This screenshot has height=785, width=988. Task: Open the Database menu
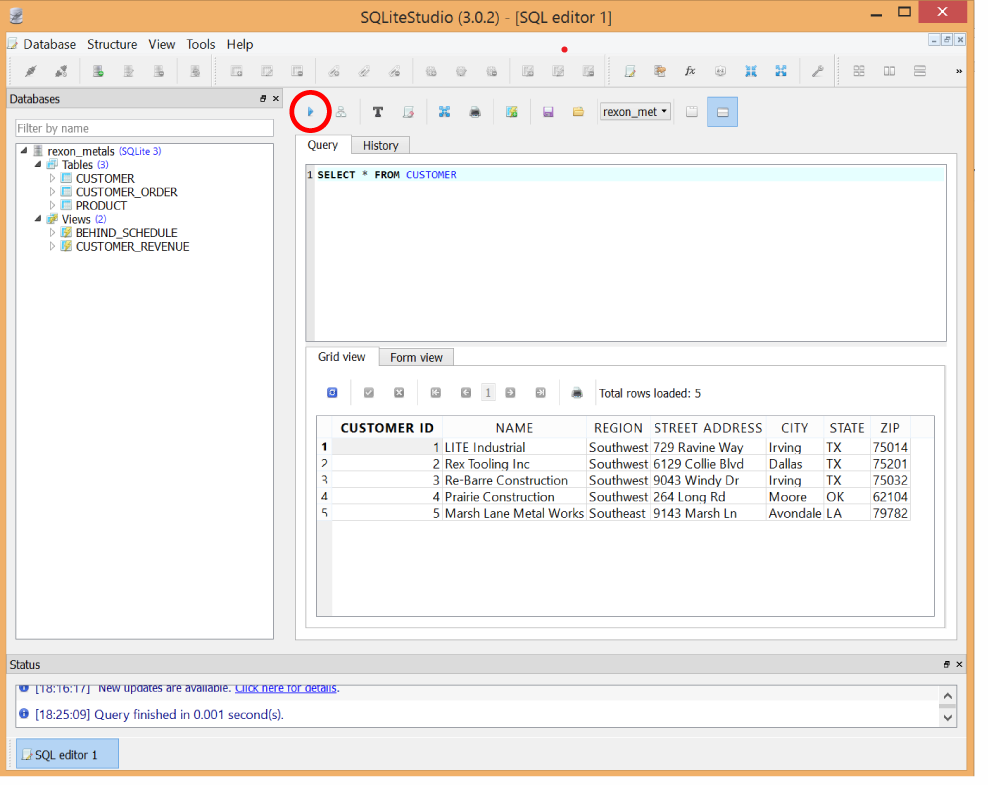pos(50,45)
